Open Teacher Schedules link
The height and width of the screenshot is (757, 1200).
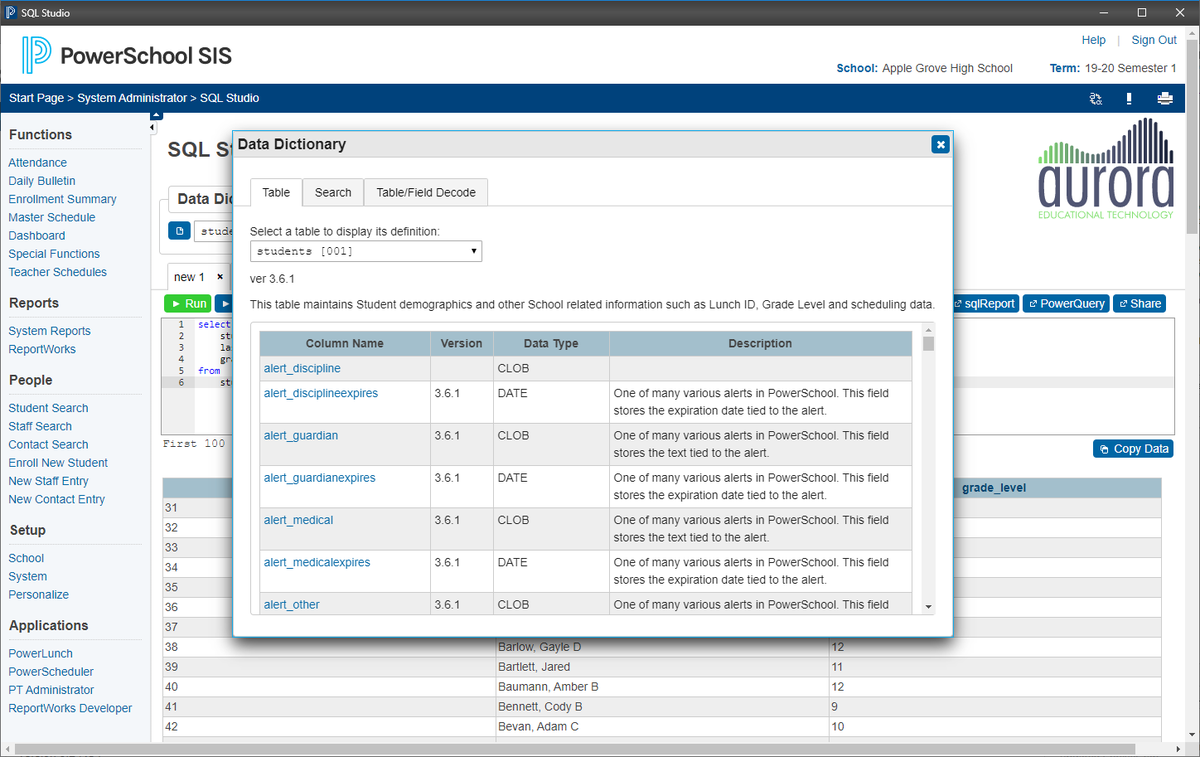pyautogui.click(x=58, y=272)
